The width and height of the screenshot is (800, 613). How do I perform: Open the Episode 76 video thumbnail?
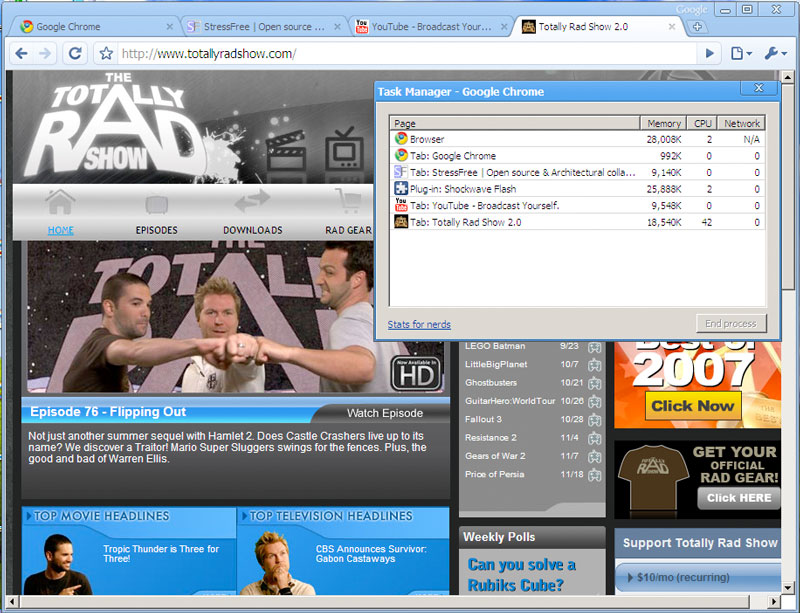(236, 317)
